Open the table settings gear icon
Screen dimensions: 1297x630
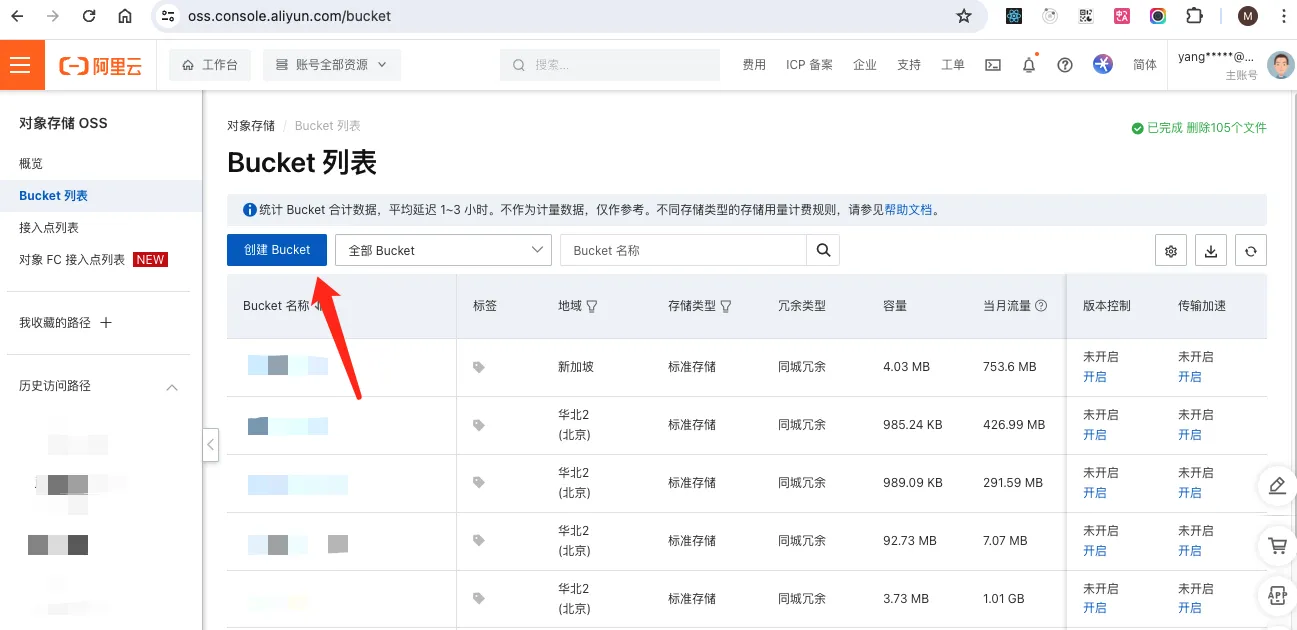pyautogui.click(x=1170, y=251)
